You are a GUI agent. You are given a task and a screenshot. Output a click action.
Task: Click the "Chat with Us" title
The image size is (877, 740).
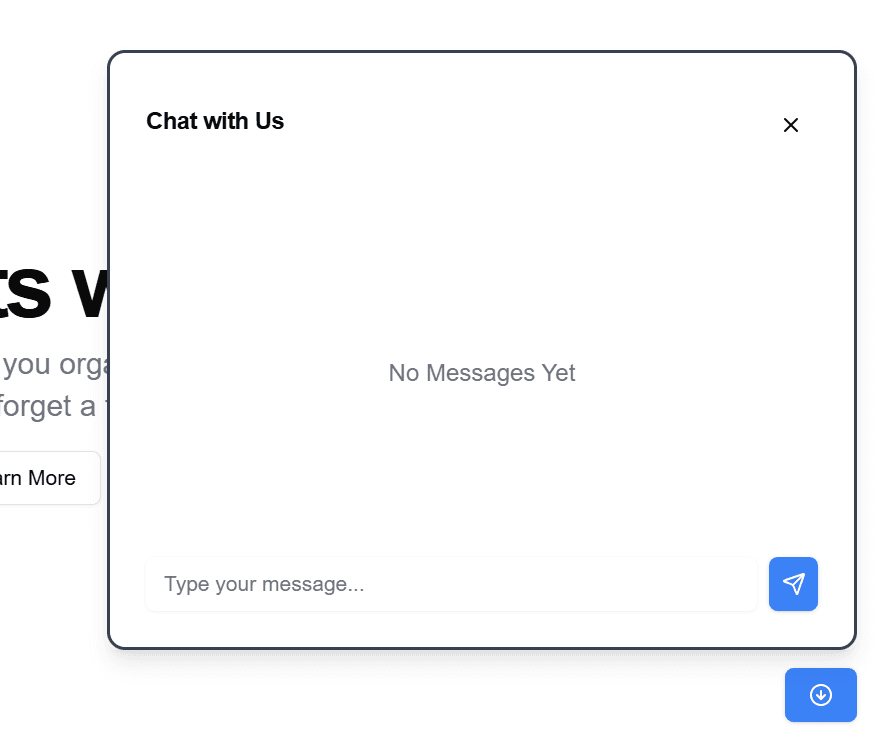[215, 121]
